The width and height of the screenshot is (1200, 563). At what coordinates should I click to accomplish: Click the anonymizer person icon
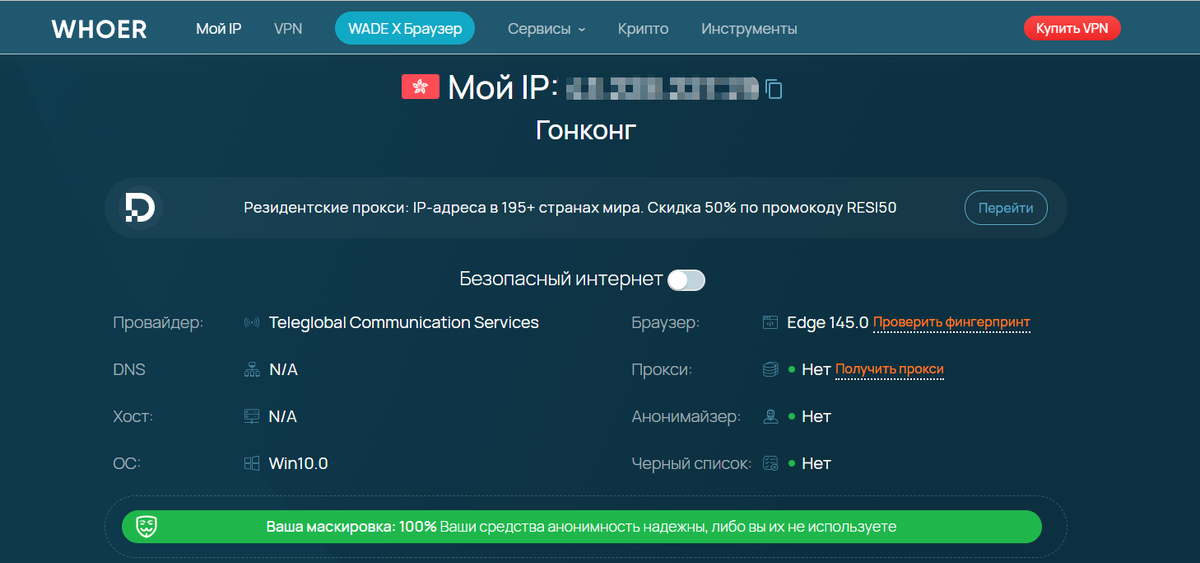(x=770, y=416)
